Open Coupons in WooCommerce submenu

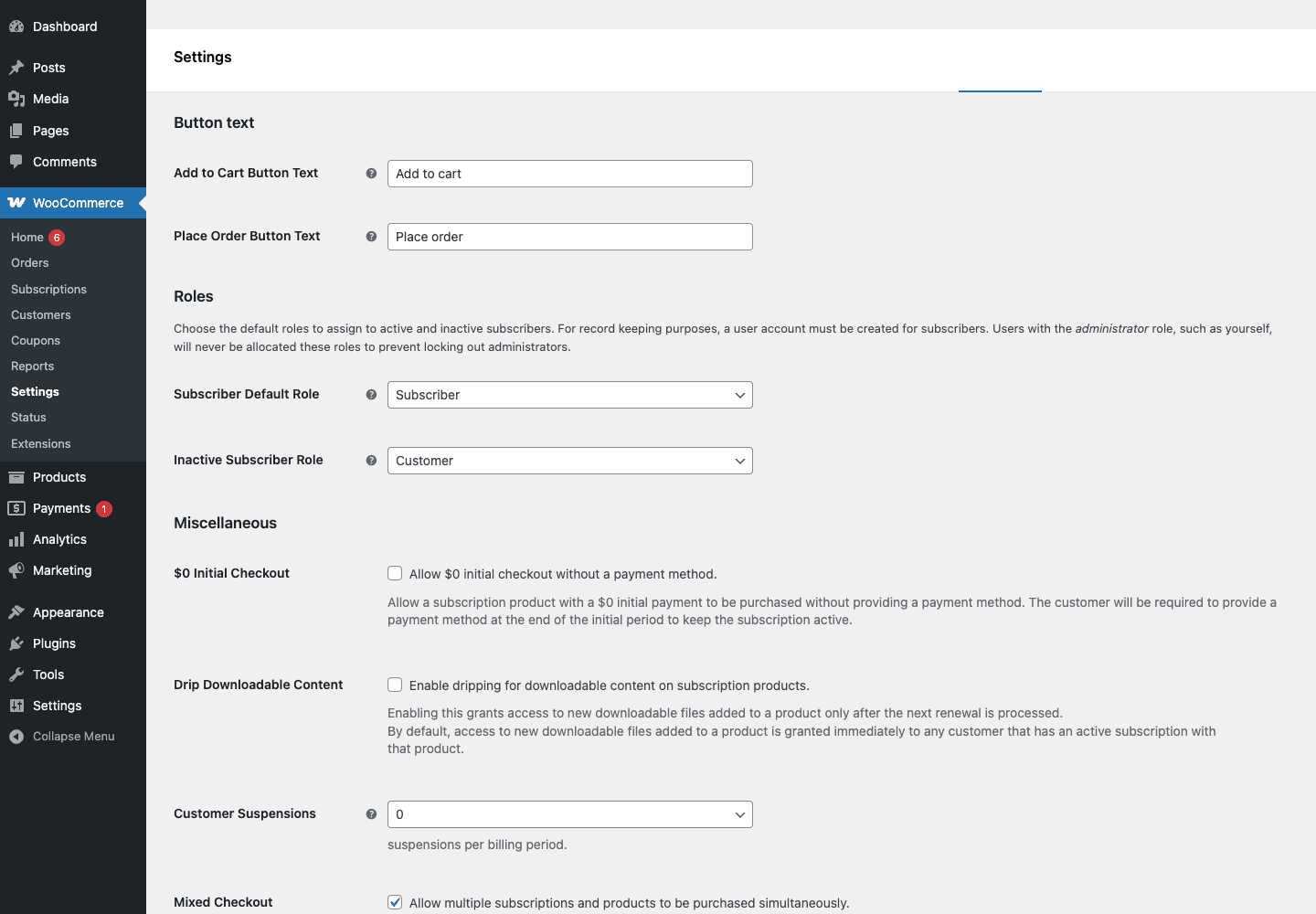click(36, 341)
